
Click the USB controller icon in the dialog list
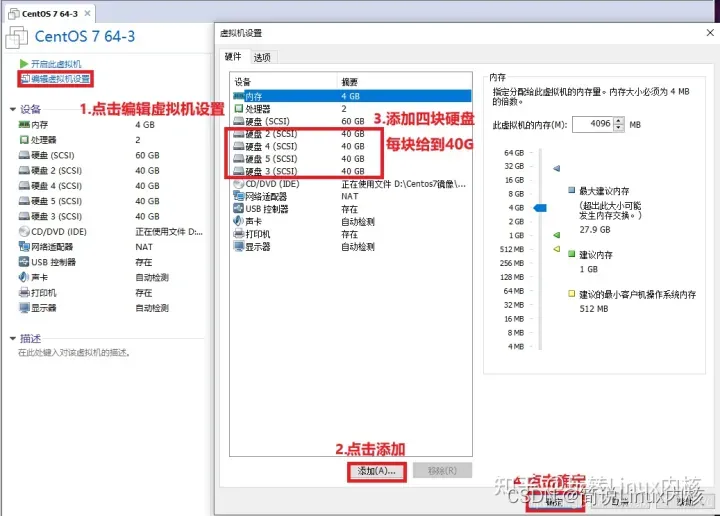[x=238, y=208]
